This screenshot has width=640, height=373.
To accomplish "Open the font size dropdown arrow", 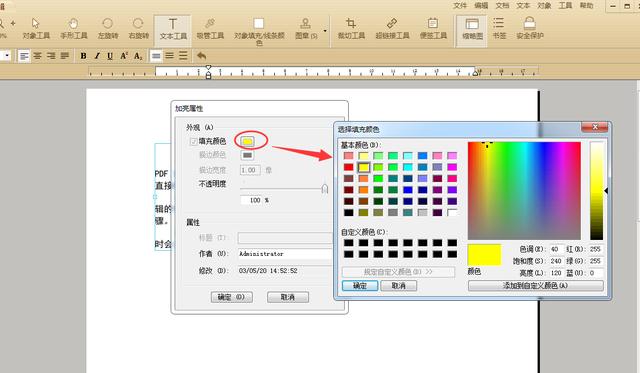I will click(x=7, y=56).
